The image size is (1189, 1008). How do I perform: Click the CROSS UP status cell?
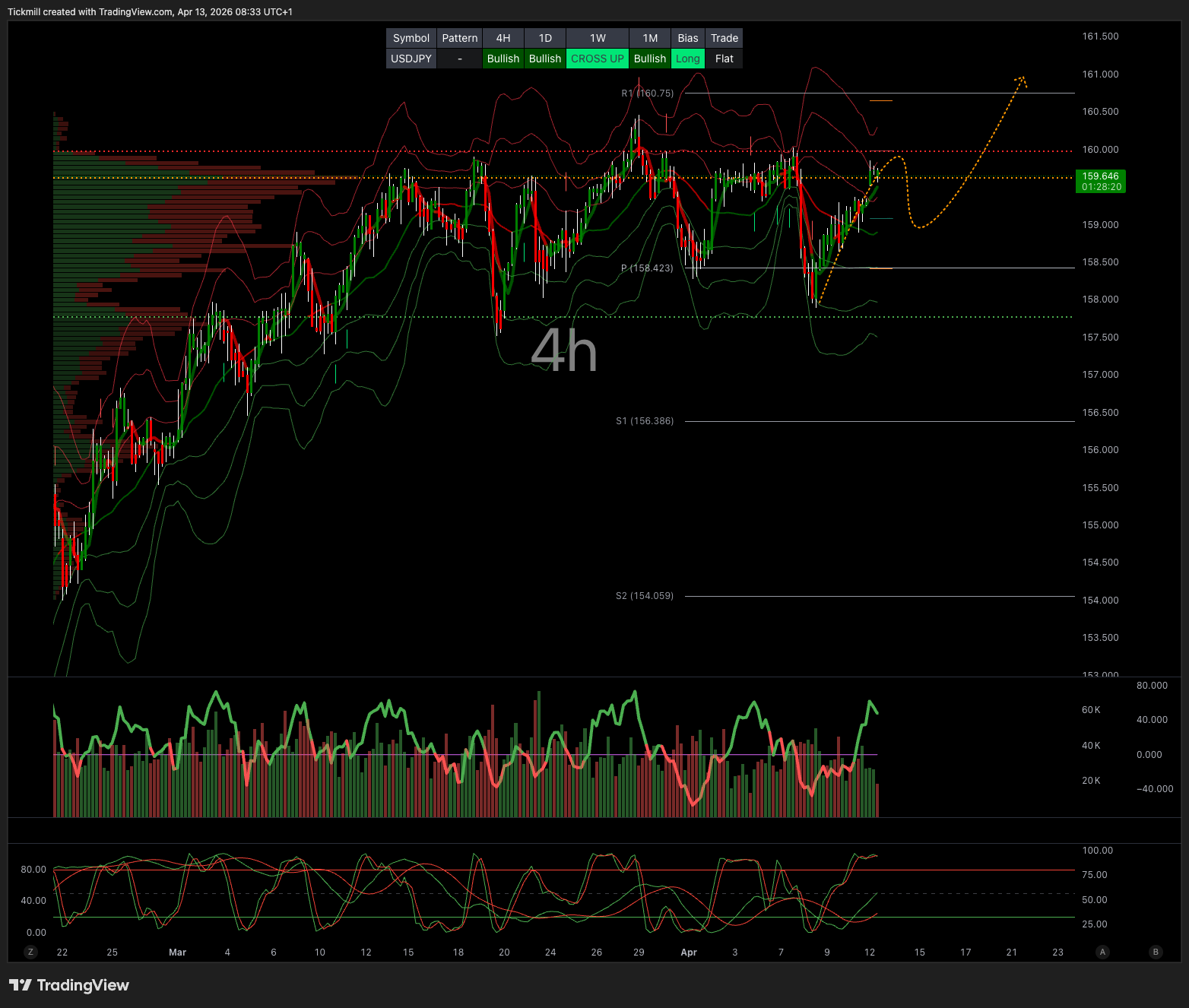tap(598, 59)
